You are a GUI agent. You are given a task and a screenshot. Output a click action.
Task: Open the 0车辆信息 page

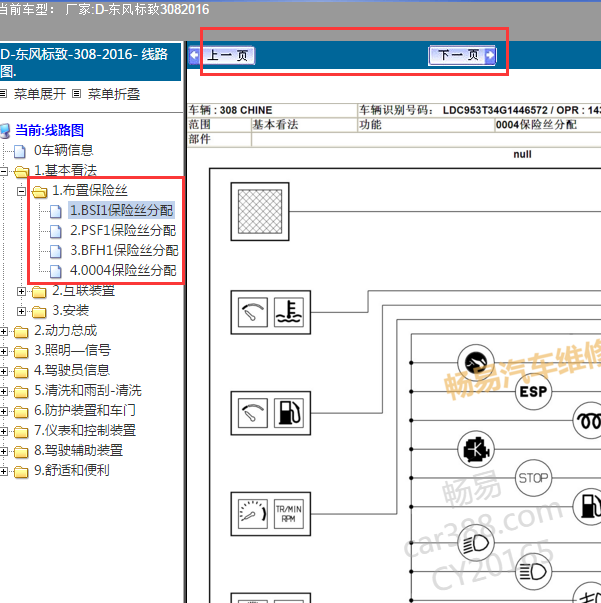click(63, 150)
